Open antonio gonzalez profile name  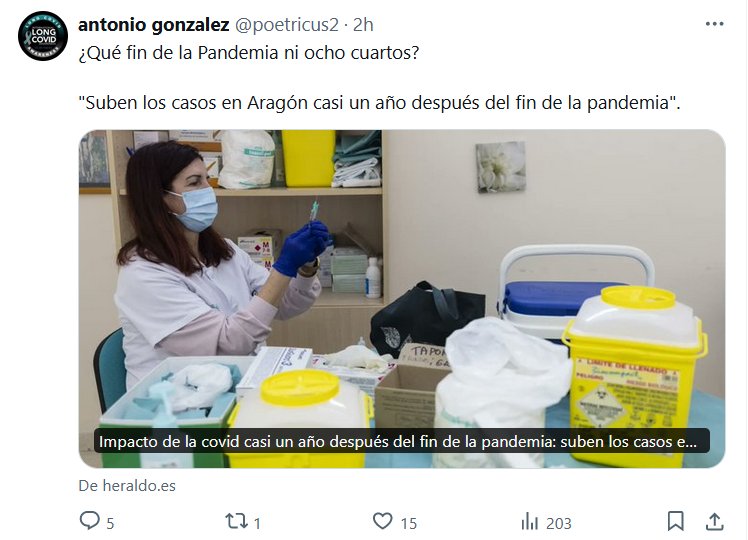tap(154, 25)
